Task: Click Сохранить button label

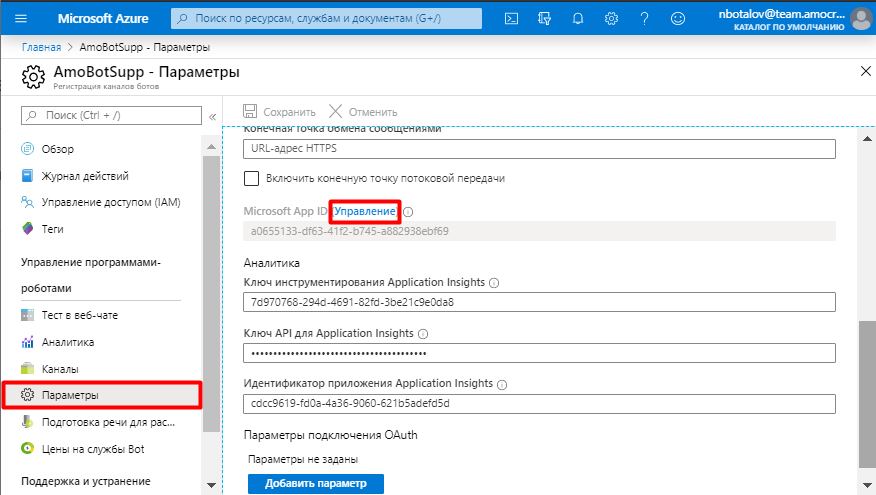Action: click(289, 112)
